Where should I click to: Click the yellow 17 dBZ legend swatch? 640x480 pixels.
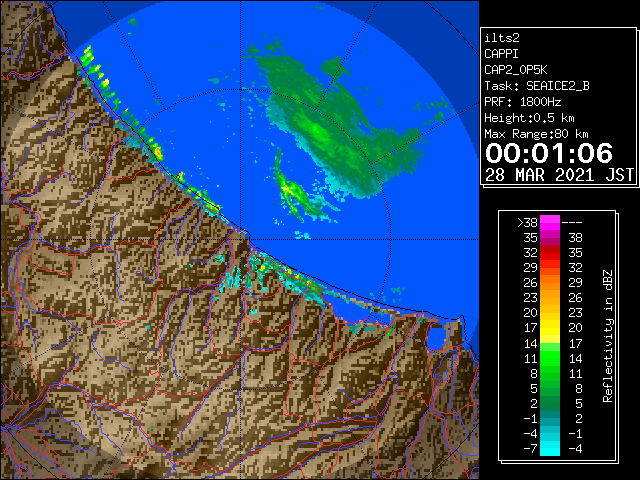coord(550,328)
